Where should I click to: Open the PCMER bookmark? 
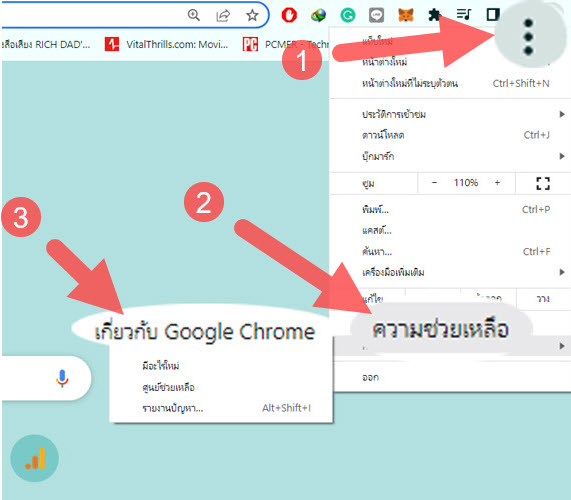pyautogui.click(x=286, y=44)
